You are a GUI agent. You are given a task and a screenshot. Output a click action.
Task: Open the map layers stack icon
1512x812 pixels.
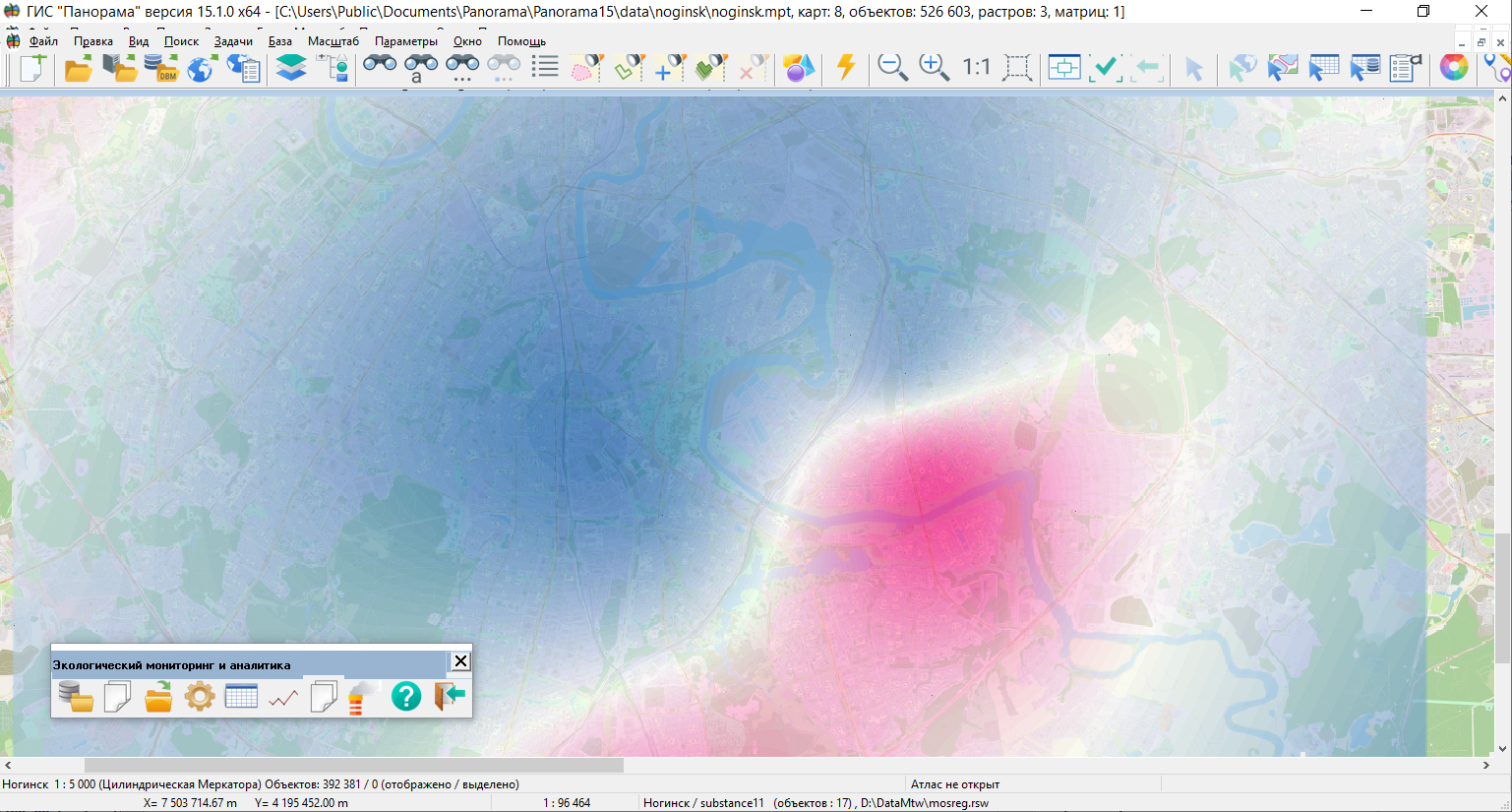click(x=291, y=68)
